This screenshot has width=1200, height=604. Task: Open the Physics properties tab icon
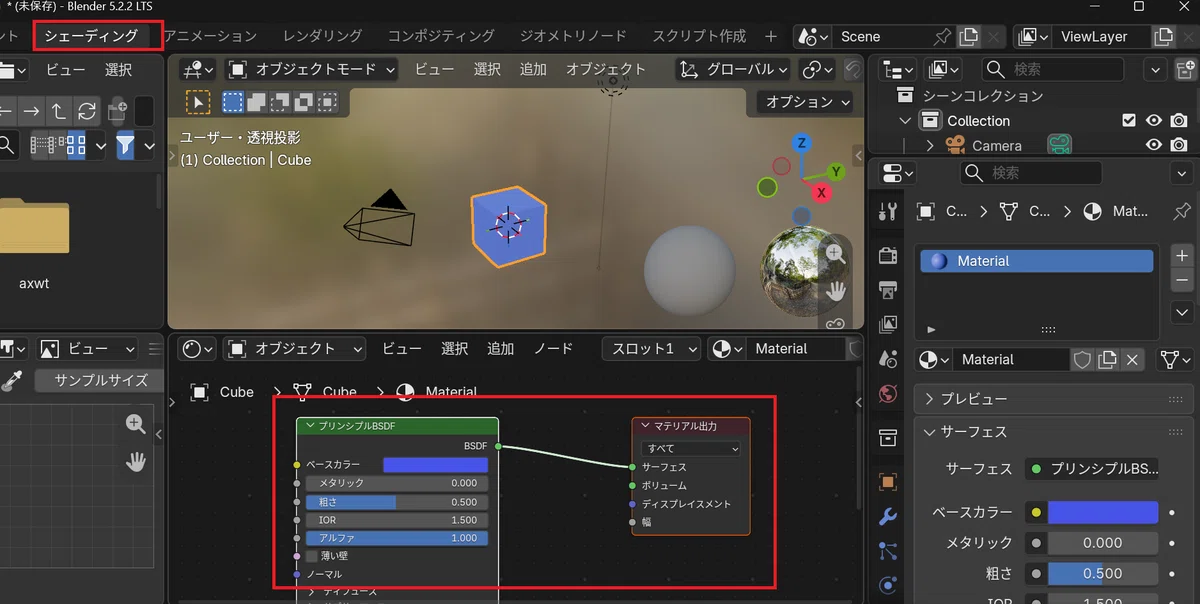coord(888,585)
